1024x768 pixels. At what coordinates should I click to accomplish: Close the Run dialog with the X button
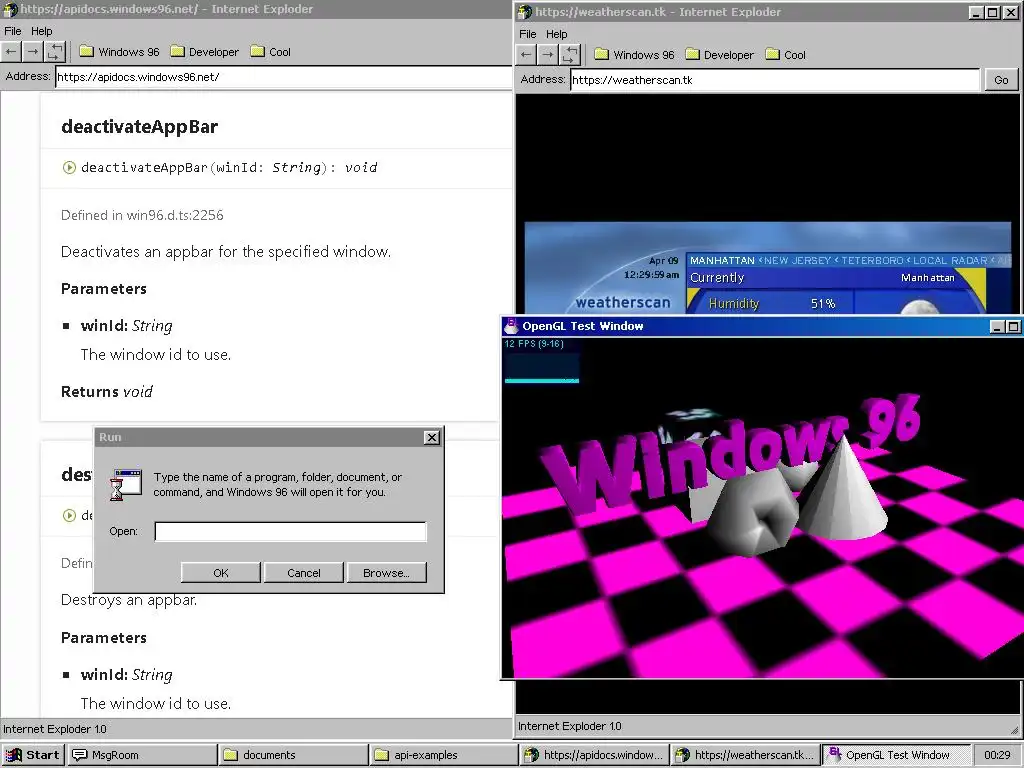coord(432,438)
